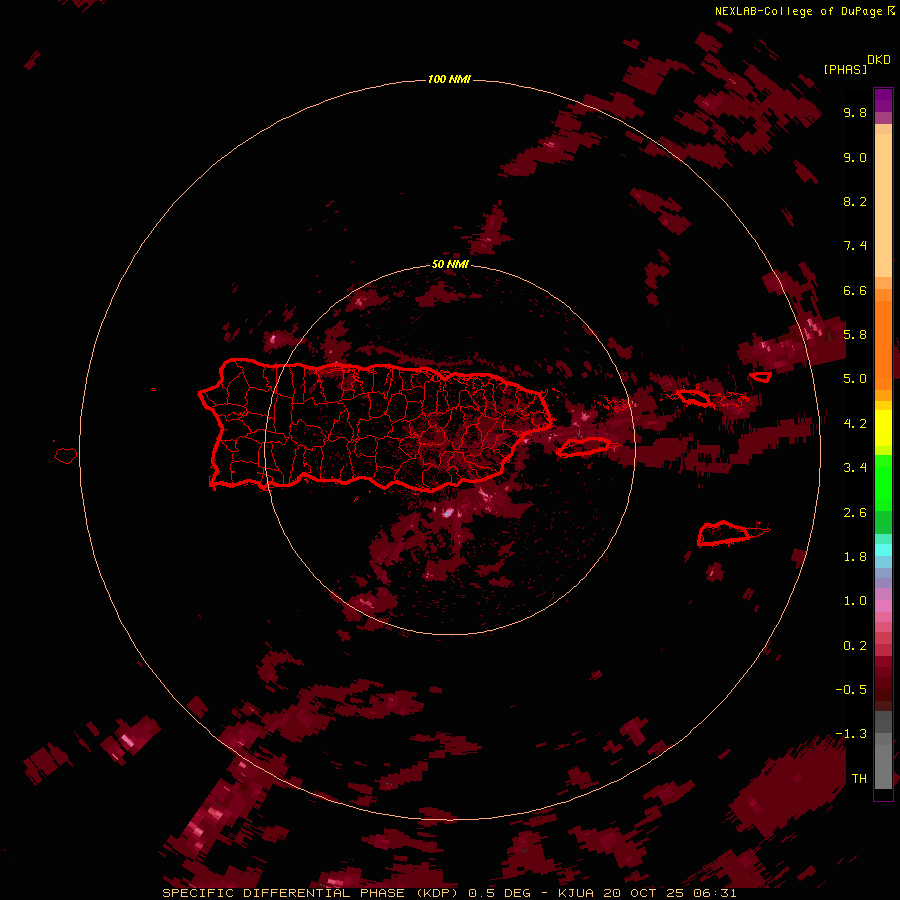Click the 7.4 legend value
Viewport: 900px width, 900px height.
[855, 246]
